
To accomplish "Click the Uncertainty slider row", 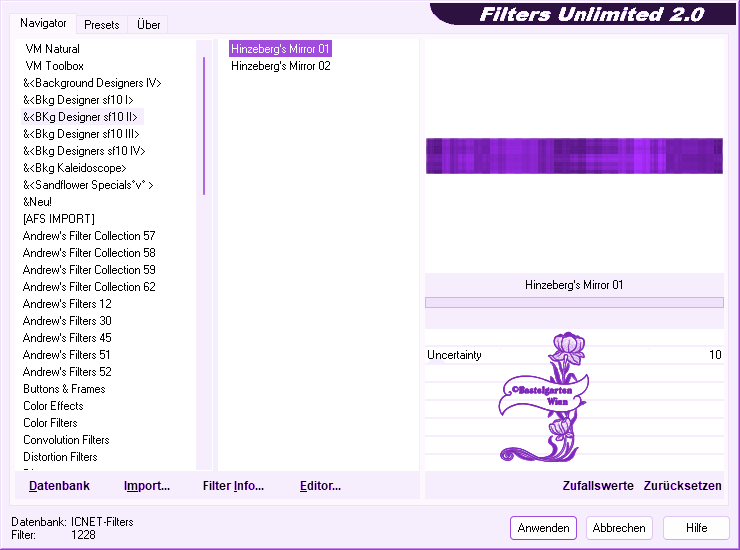I will pyautogui.click(x=573, y=355).
